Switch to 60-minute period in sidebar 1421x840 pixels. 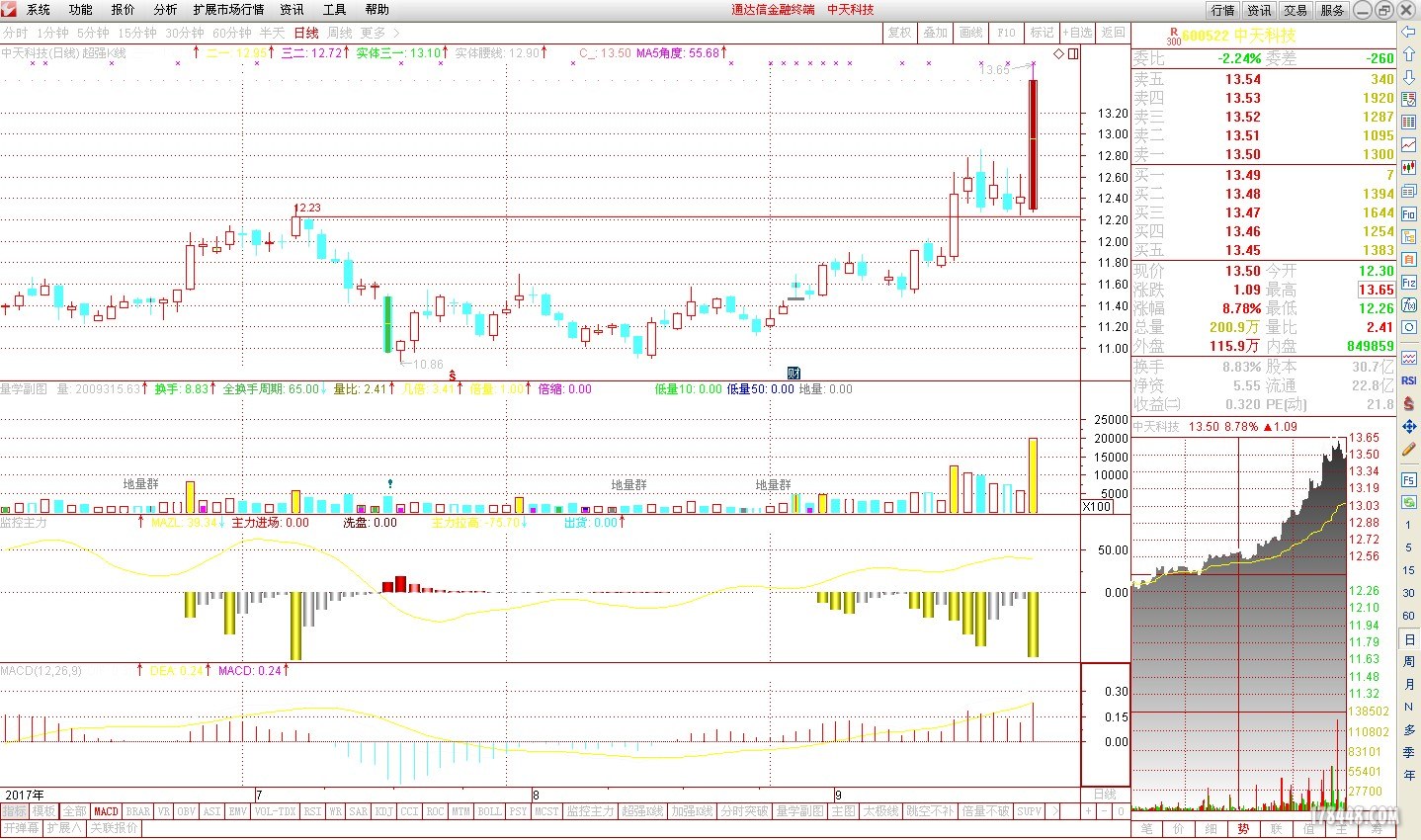coord(1409,616)
